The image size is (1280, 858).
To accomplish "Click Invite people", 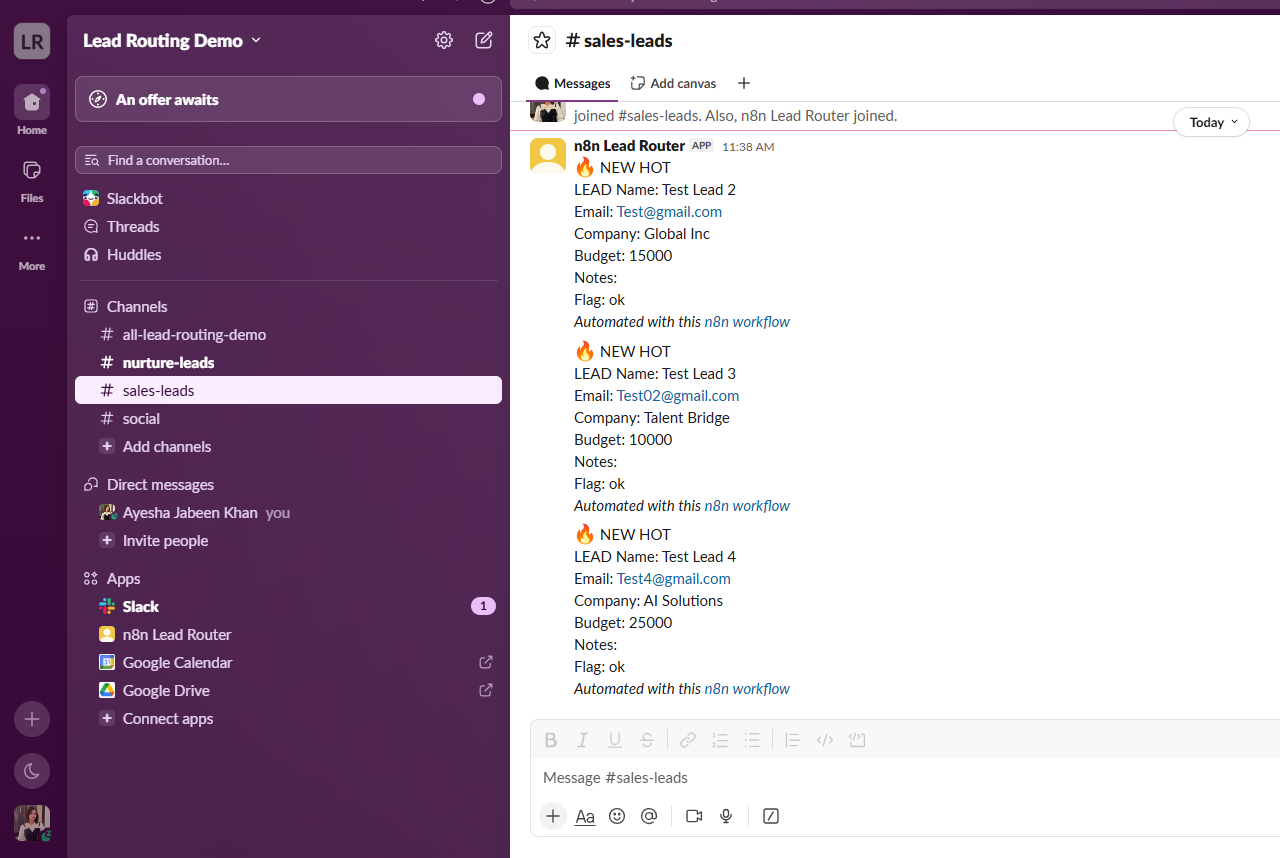I will (x=288, y=540).
